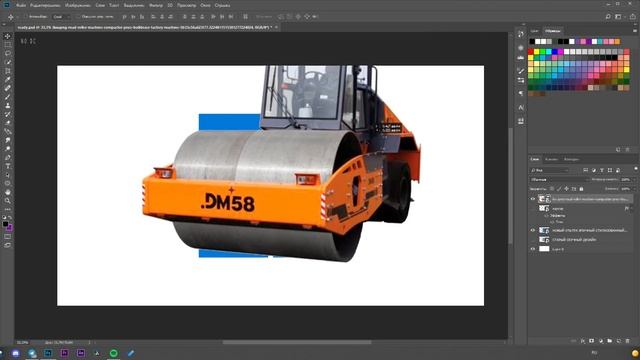The height and width of the screenshot is (360, 640).
Task: Select the Crop tool
Action: [x=7, y=71]
